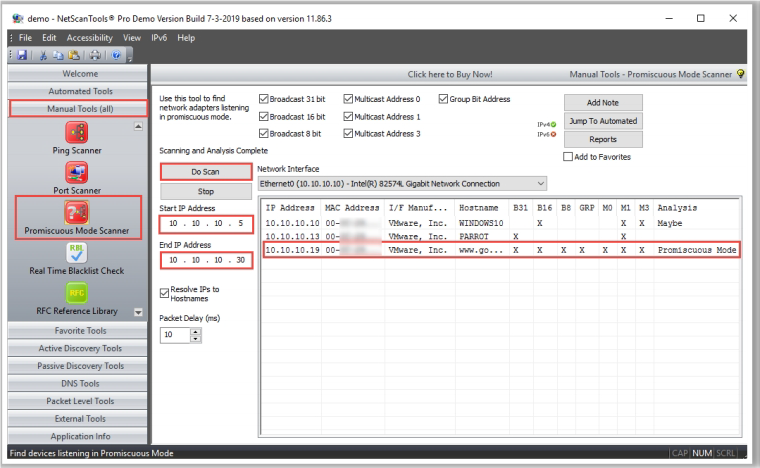The height and width of the screenshot is (468, 760).
Task: Toggle the Group Bit Address checkbox
Action: click(x=441, y=100)
